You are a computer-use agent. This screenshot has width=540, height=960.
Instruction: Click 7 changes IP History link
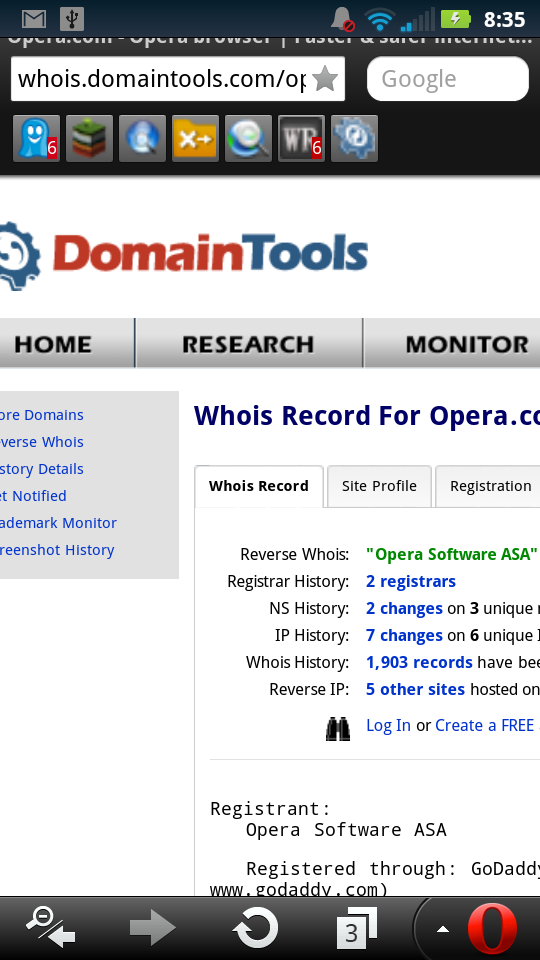tap(404, 636)
